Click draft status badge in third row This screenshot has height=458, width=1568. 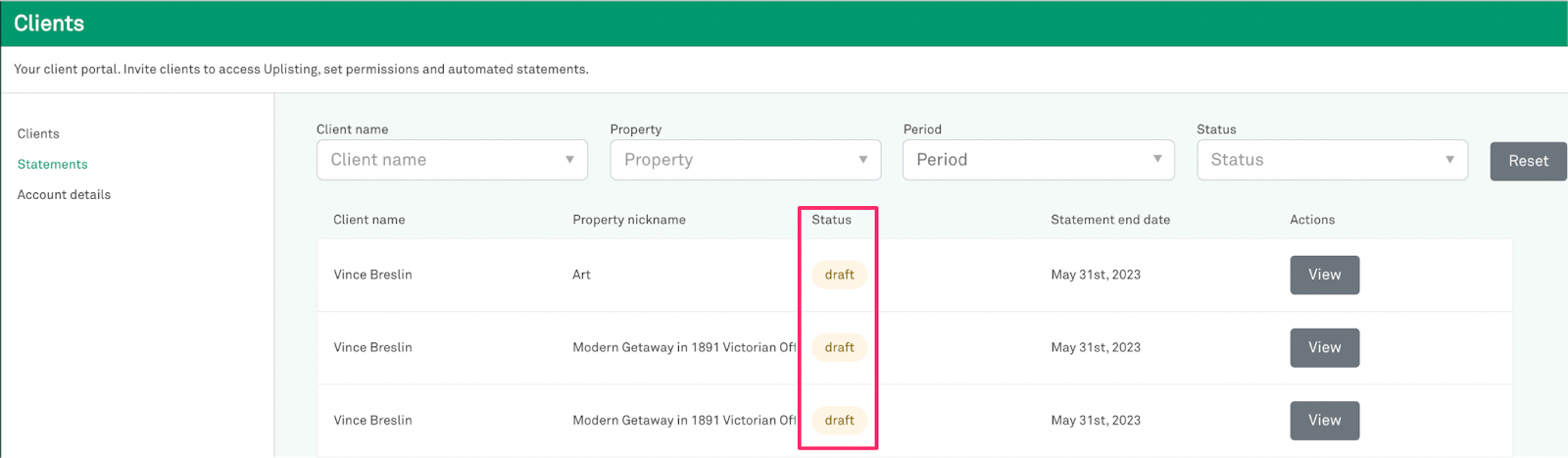coord(839,420)
